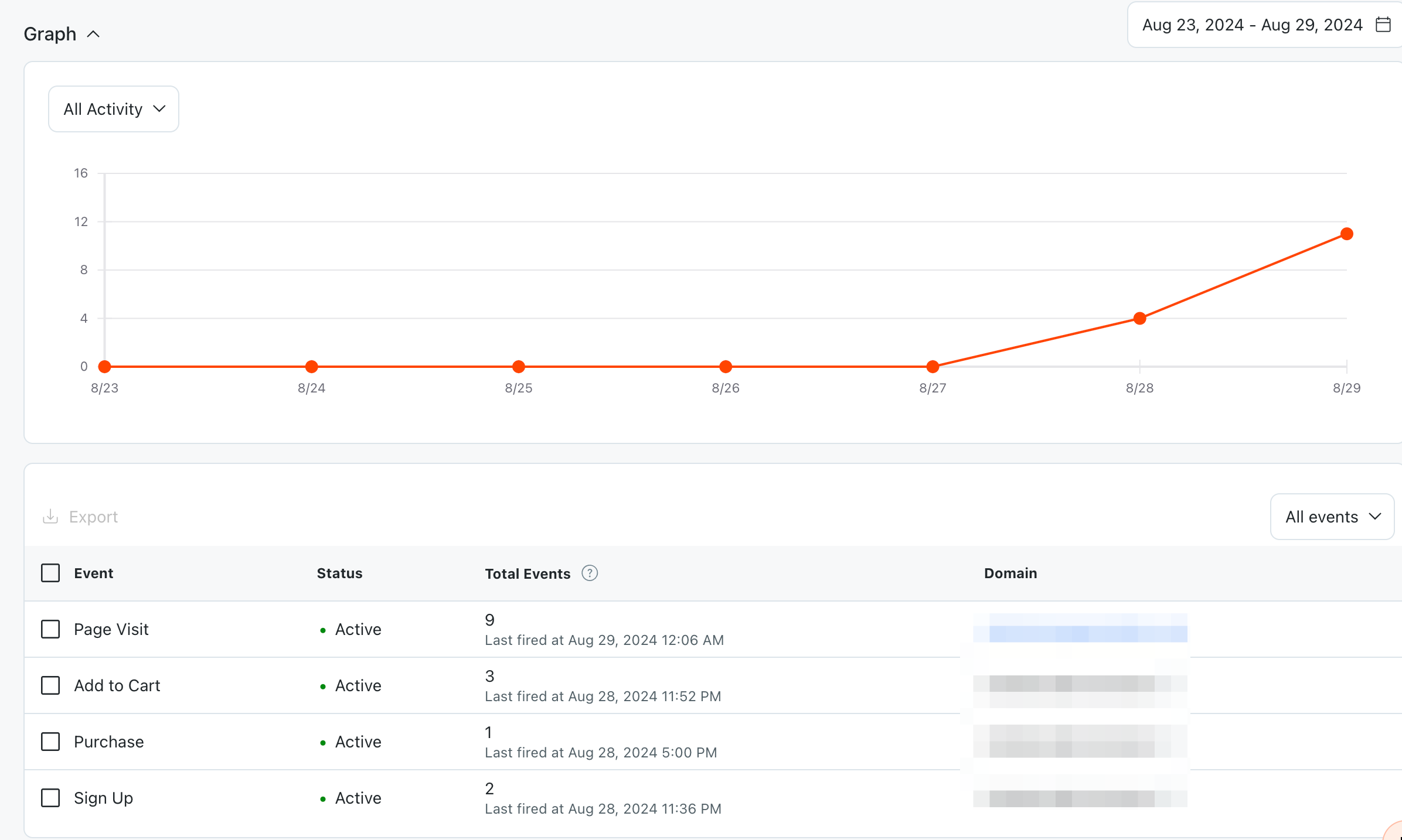This screenshot has height=840, width=1402.
Task: Click the 8/29 data point on graph
Action: (1346, 234)
